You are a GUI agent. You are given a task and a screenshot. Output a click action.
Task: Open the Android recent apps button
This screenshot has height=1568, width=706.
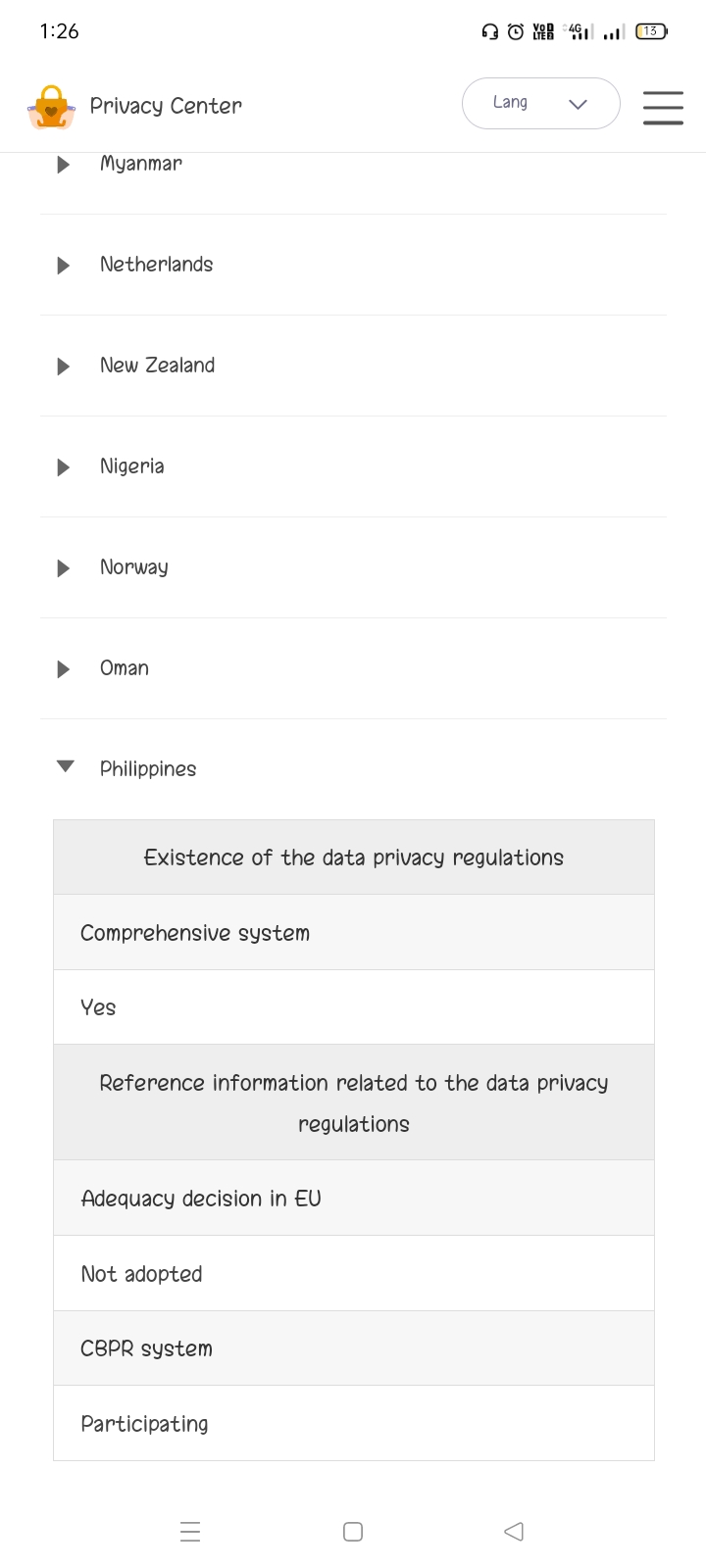pos(190,1531)
